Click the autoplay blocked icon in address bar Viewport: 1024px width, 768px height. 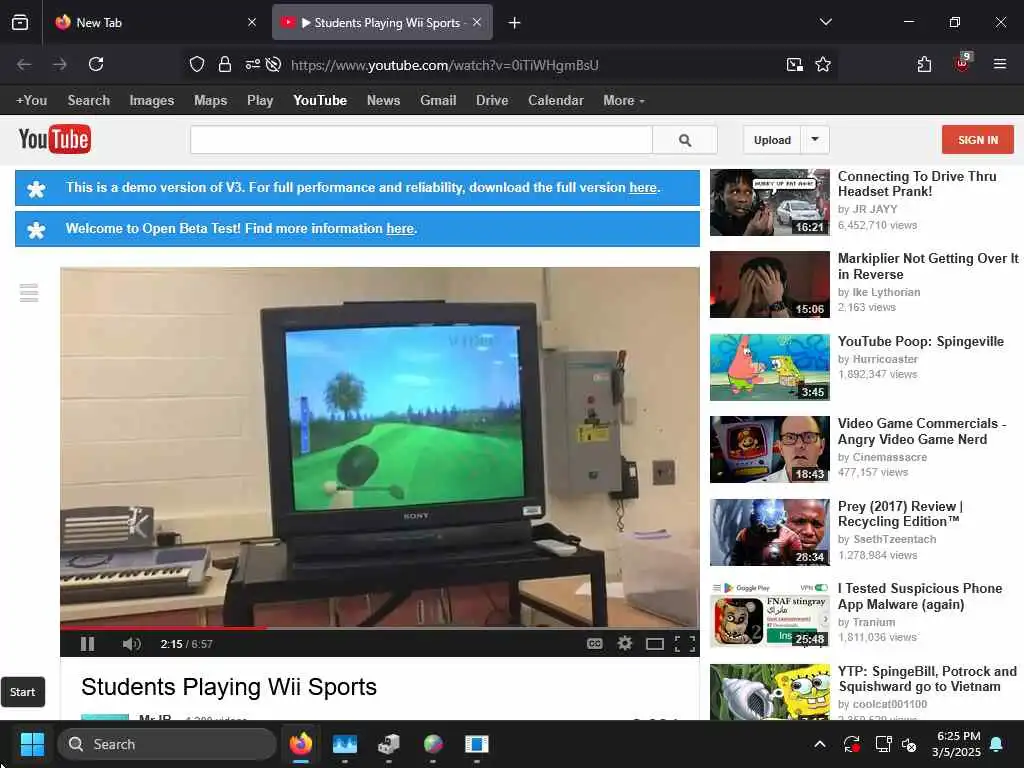pyautogui.click(x=274, y=64)
